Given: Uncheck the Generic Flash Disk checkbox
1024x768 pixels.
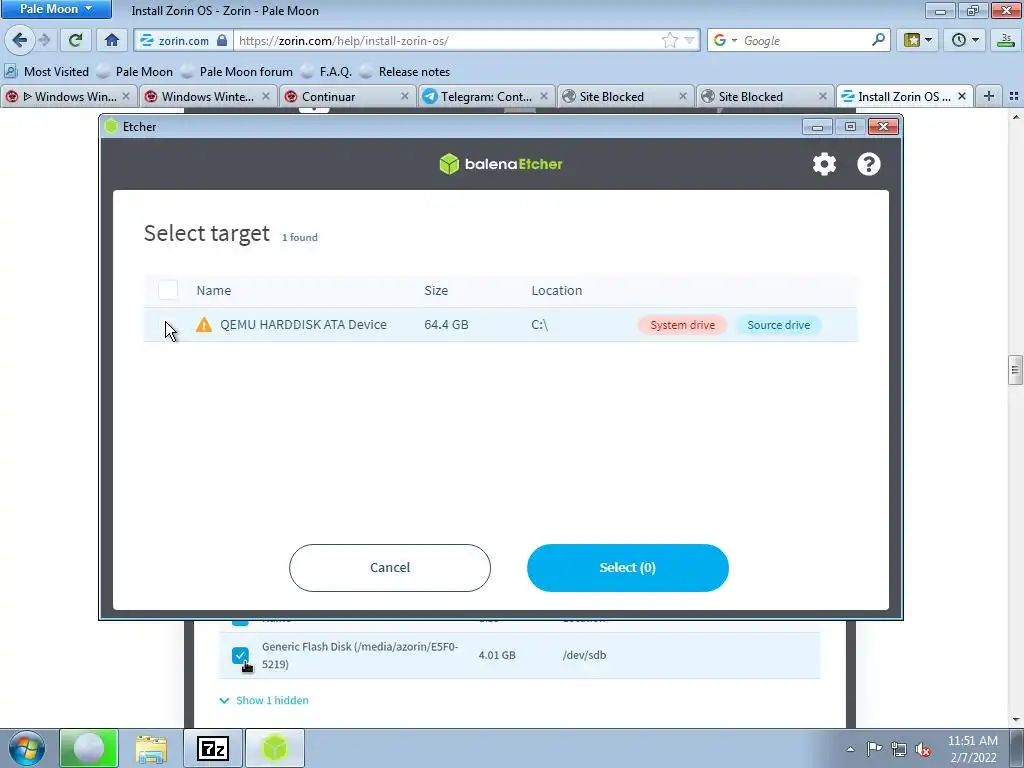Looking at the screenshot, I should tap(240, 655).
